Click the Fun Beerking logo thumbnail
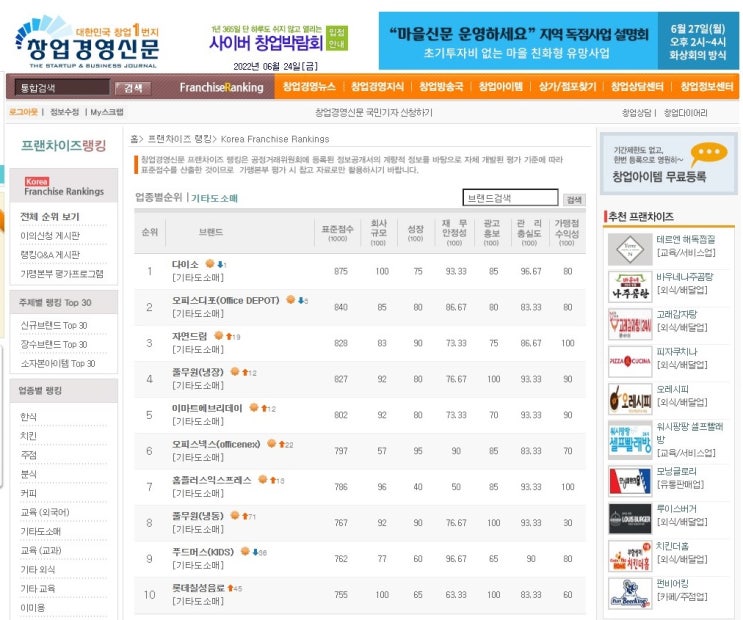 (630, 594)
